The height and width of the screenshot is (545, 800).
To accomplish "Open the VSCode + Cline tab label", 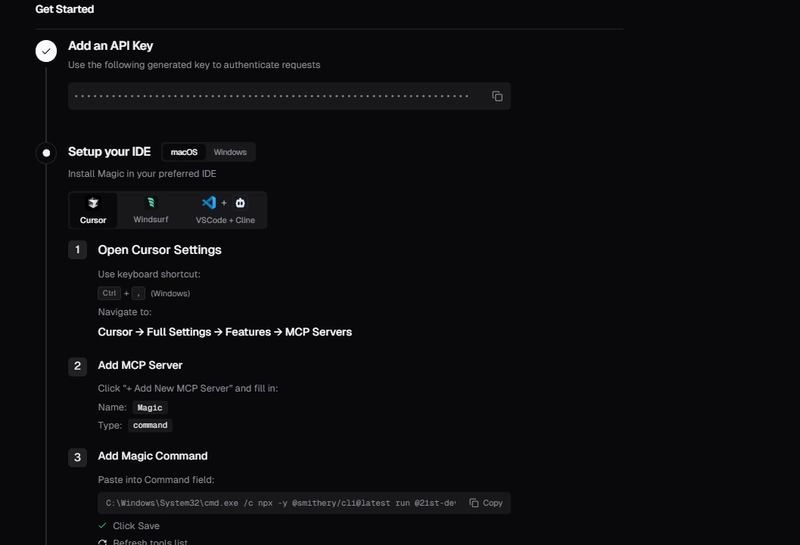I will (x=225, y=220).
